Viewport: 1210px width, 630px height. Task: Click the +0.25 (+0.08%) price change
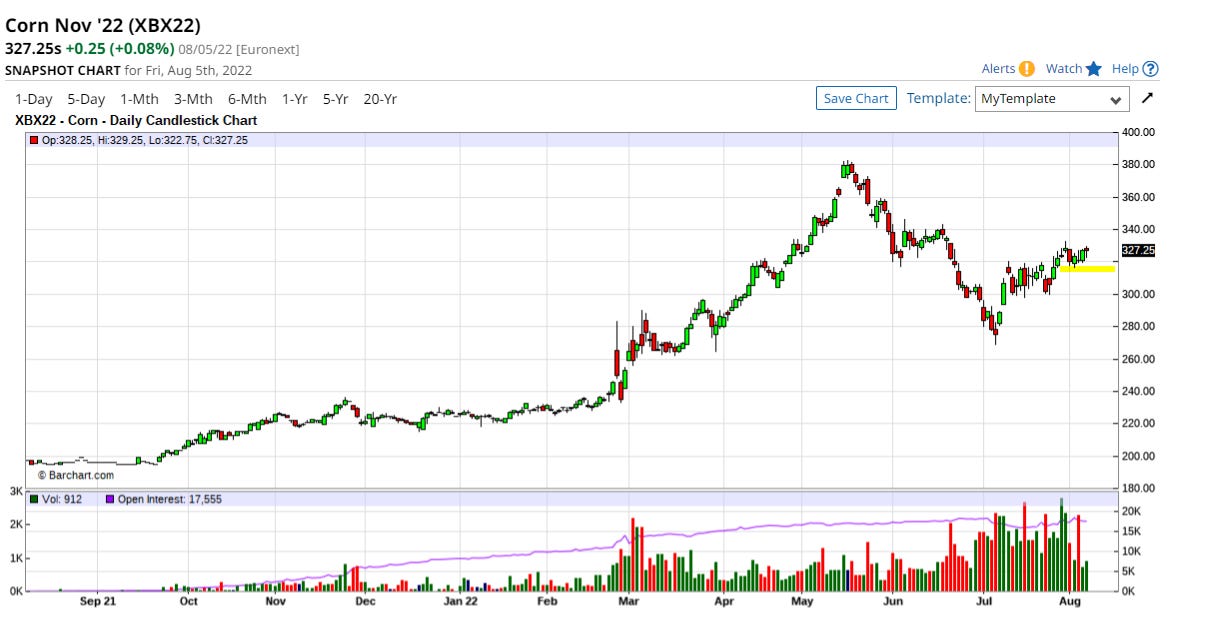pos(120,48)
